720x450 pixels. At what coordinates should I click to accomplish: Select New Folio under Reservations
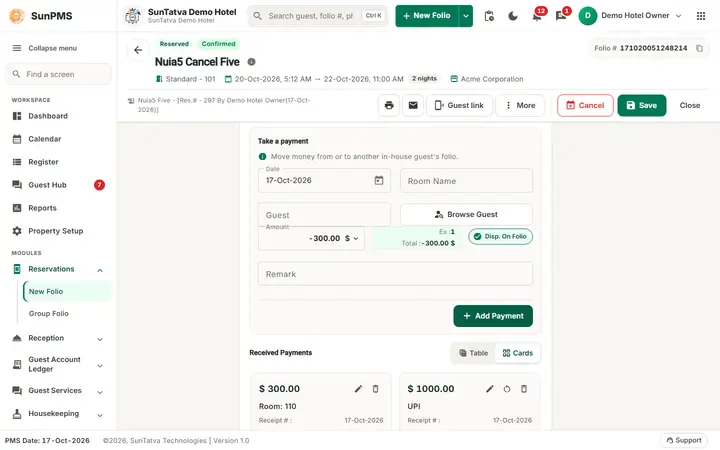click(x=67, y=292)
